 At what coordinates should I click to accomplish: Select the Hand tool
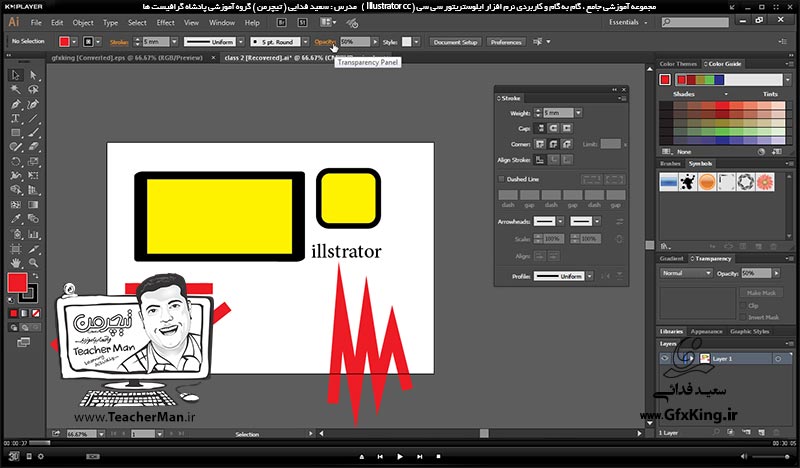pyautogui.click(x=16, y=263)
